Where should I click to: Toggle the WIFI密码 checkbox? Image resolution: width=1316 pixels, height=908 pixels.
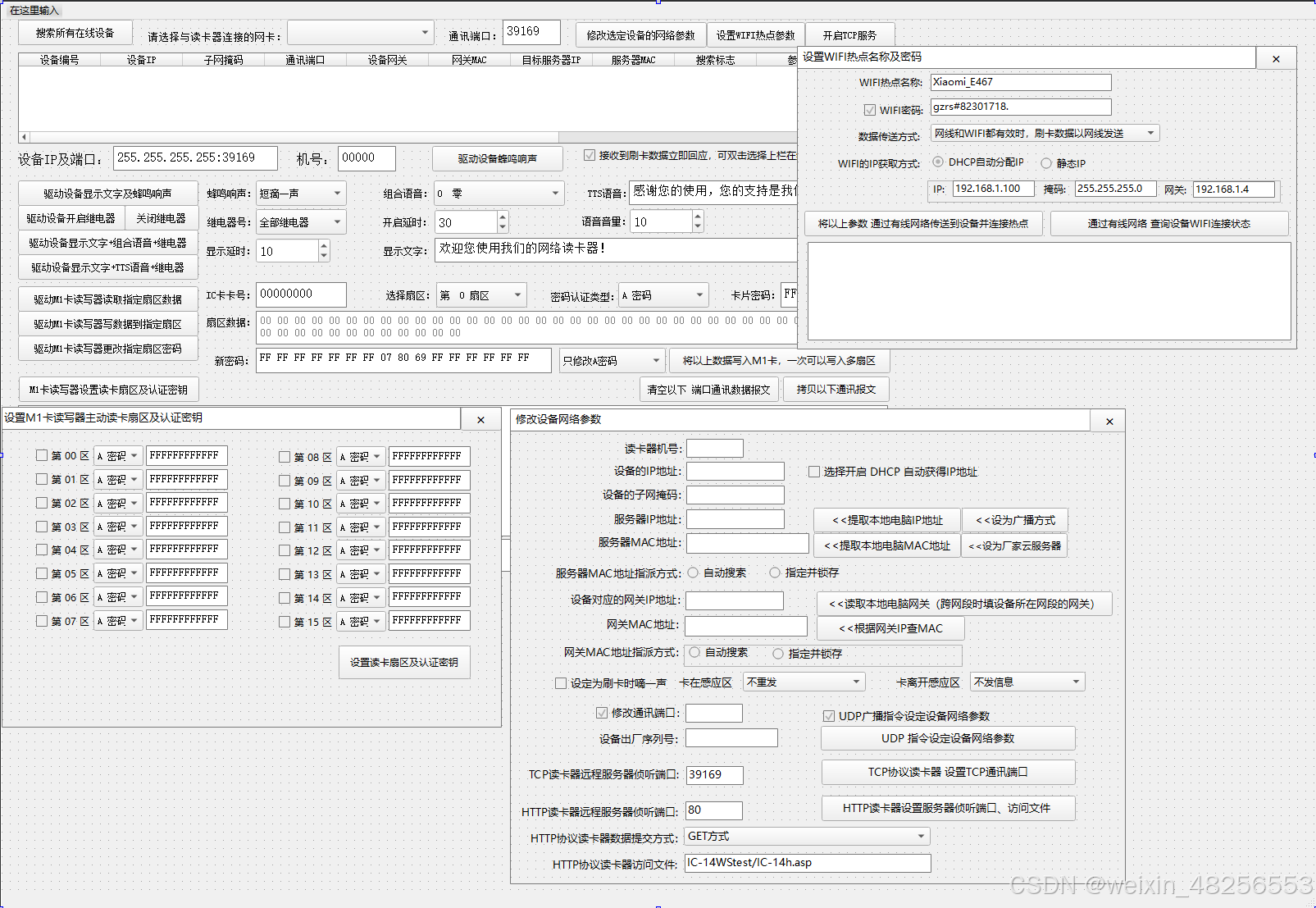[870, 110]
